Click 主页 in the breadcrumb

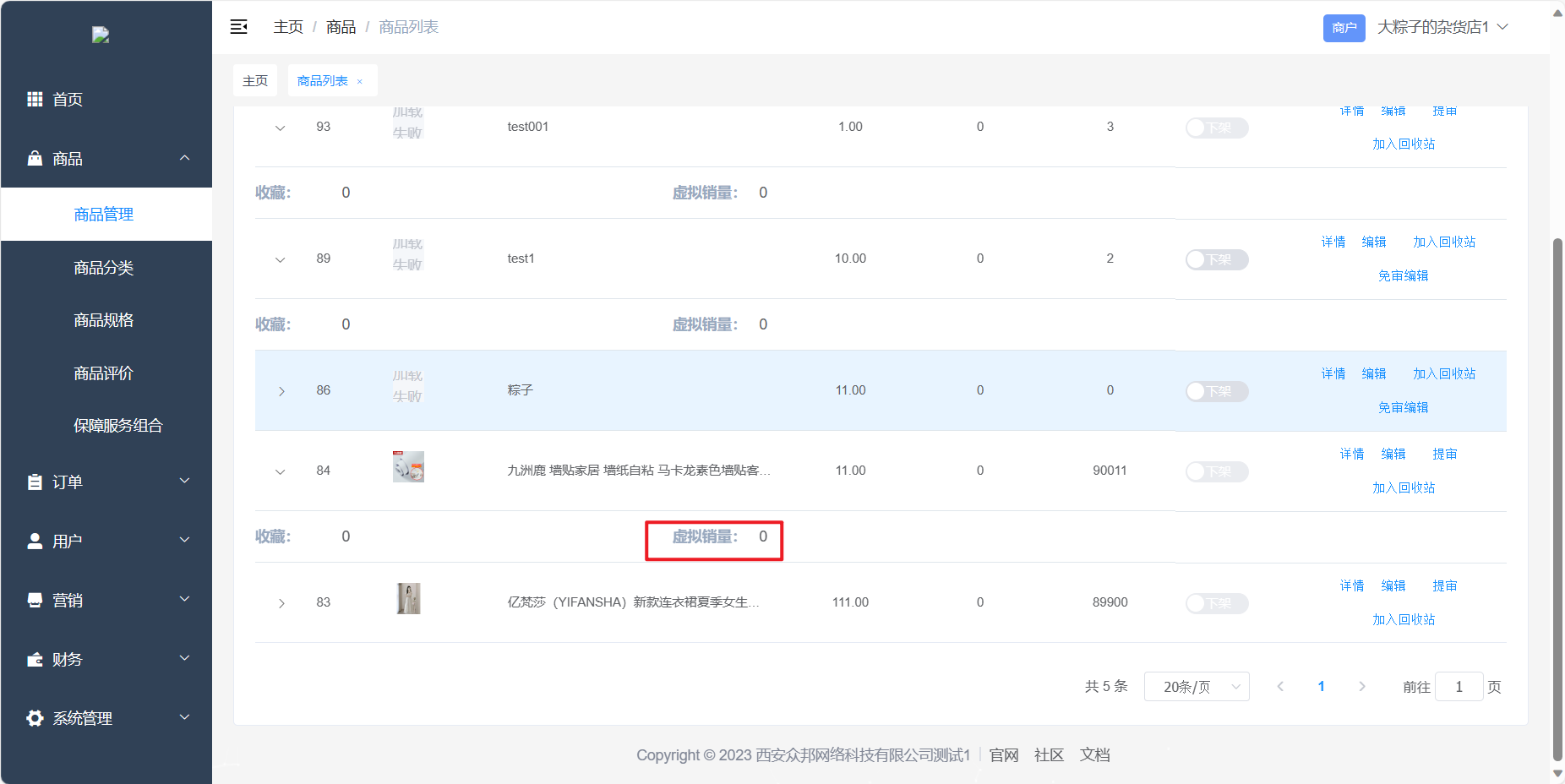pyautogui.click(x=288, y=27)
